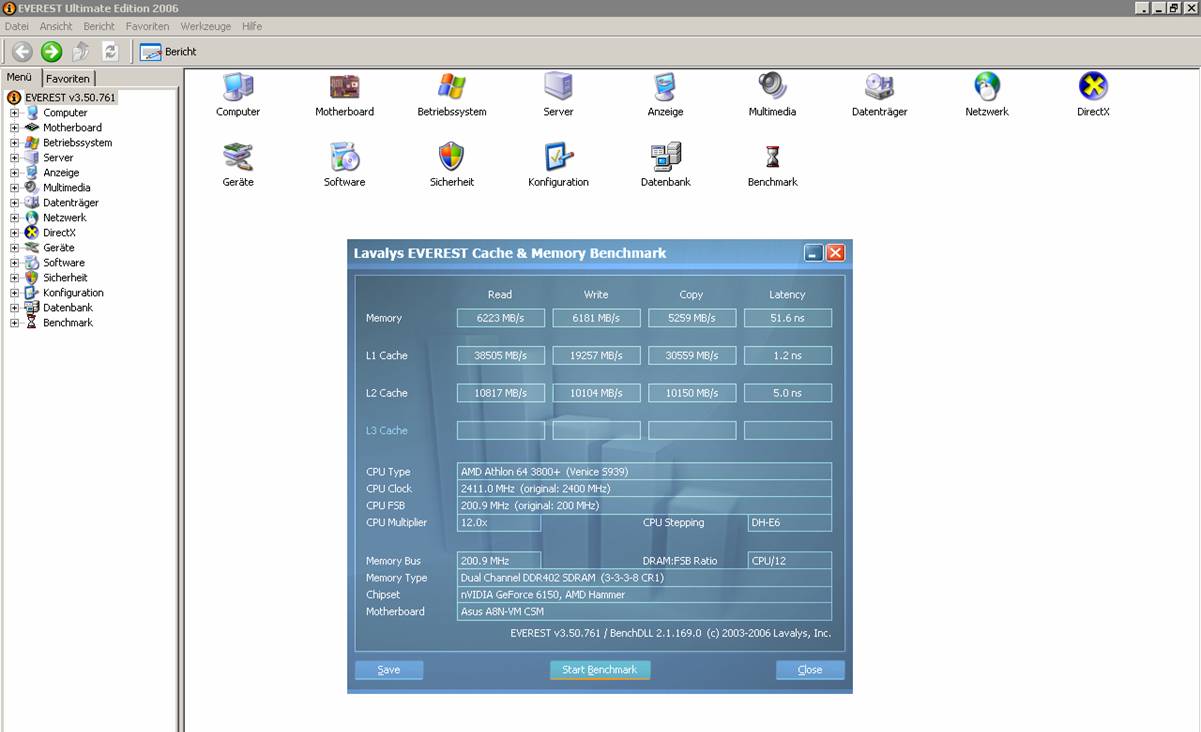Select Datenbank in the sidebar tree
This screenshot has width=1201, height=732.
point(68,308)
